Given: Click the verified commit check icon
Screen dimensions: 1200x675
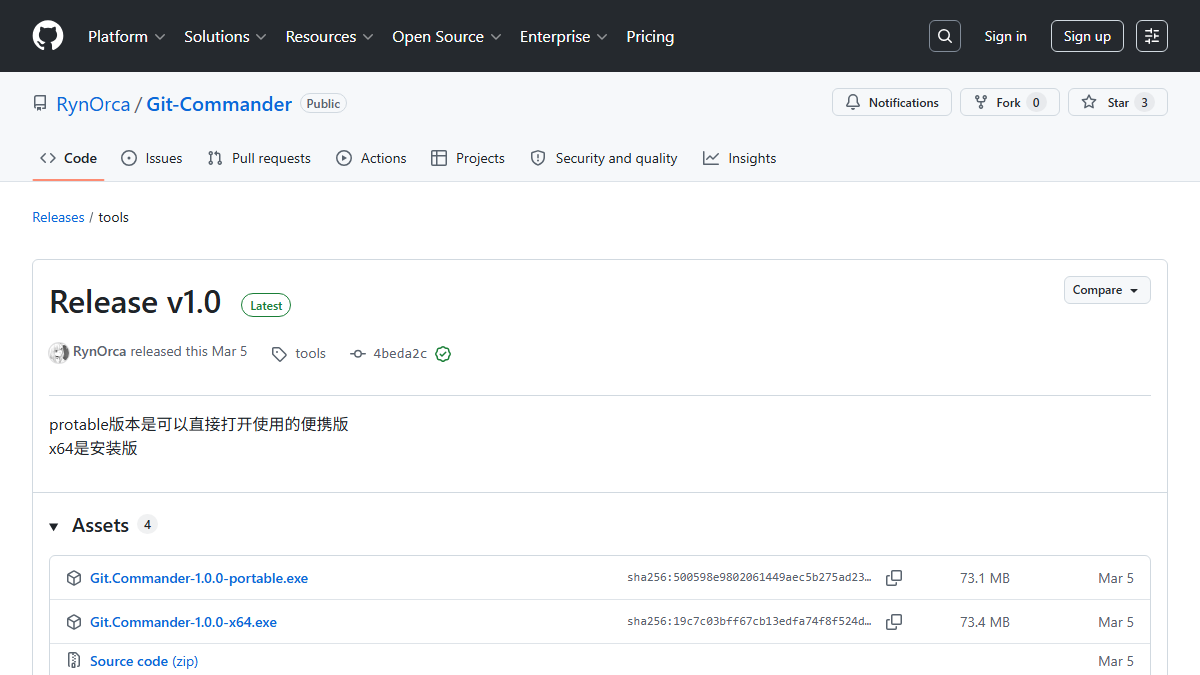Looking at the screenshot, I should [x=443, y=354].
